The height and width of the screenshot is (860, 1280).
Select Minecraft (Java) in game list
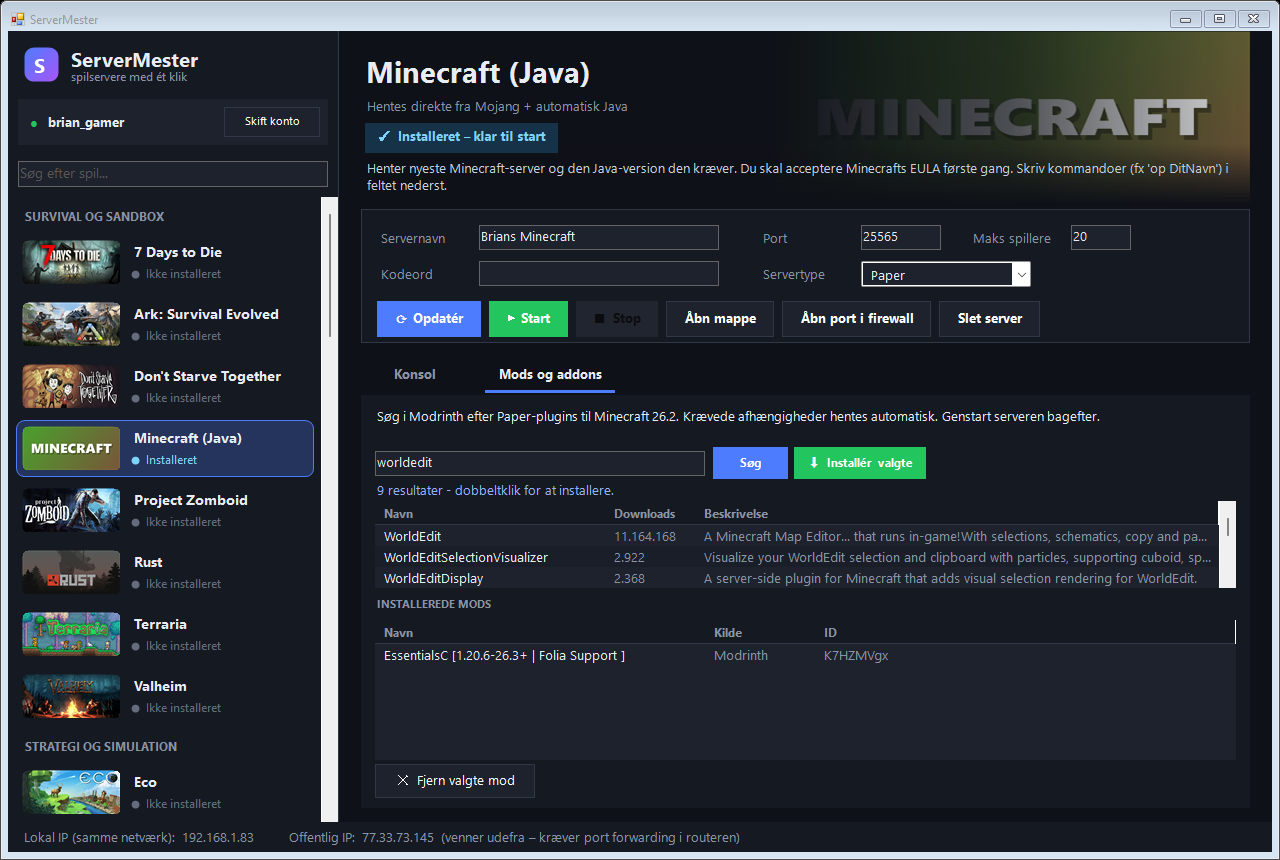click(165, 448)
